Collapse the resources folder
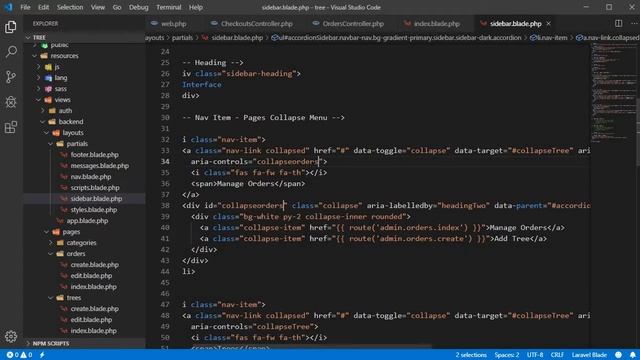This screenshot has width=640, height=360. [64, 56]
